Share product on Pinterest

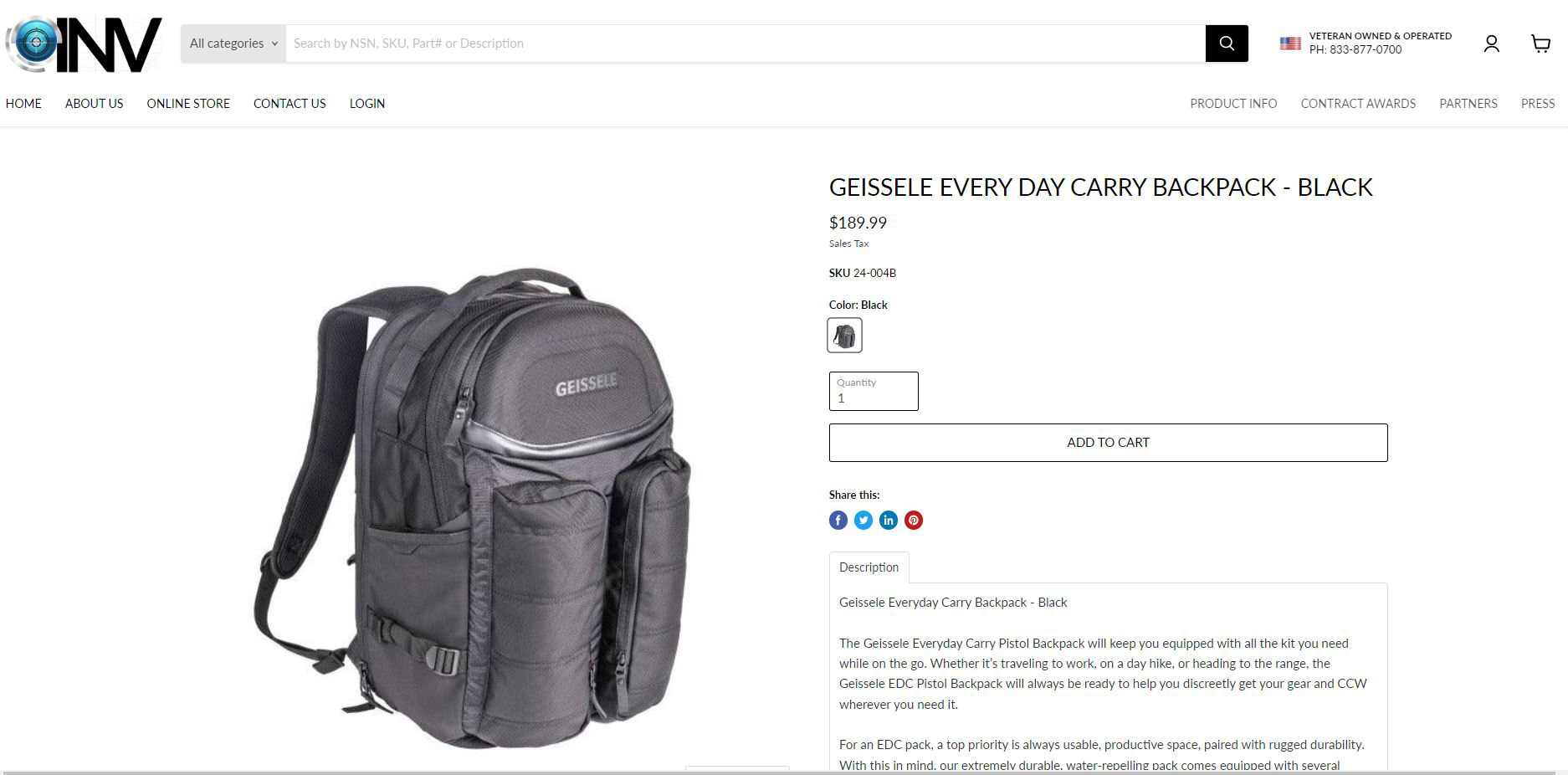pos(914,521)
